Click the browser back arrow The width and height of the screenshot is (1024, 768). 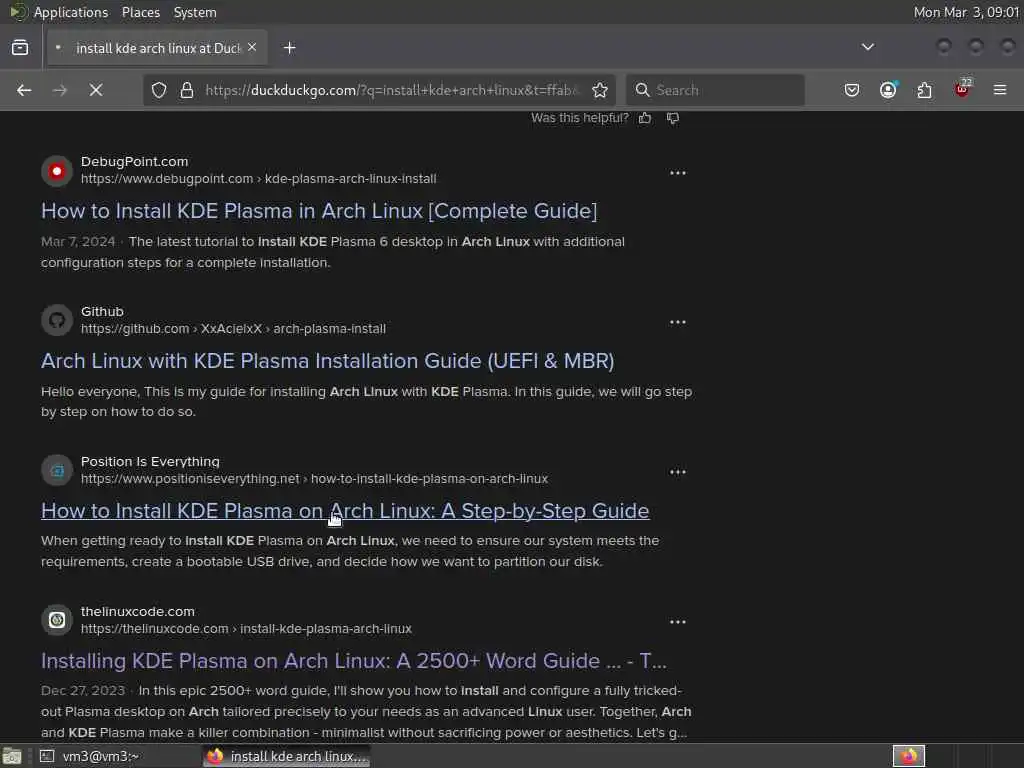(24, 90)
